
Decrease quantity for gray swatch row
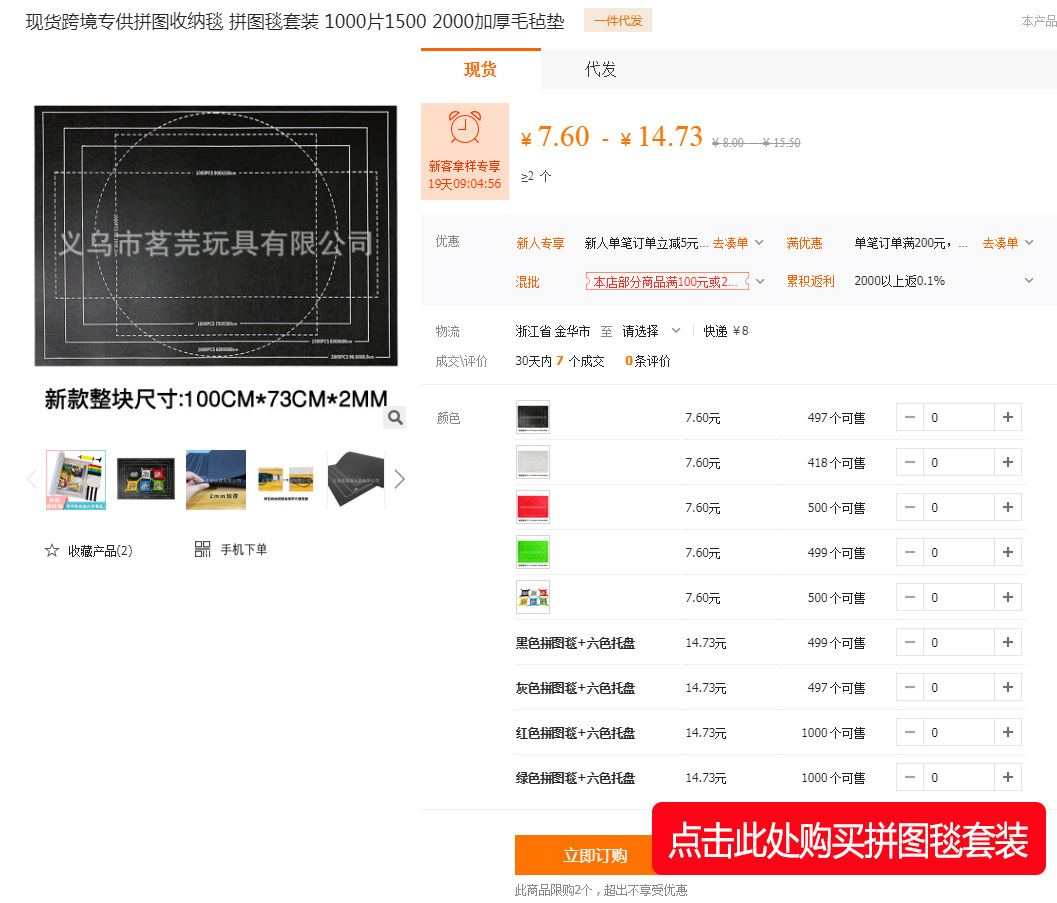click(x=909, y=462)
